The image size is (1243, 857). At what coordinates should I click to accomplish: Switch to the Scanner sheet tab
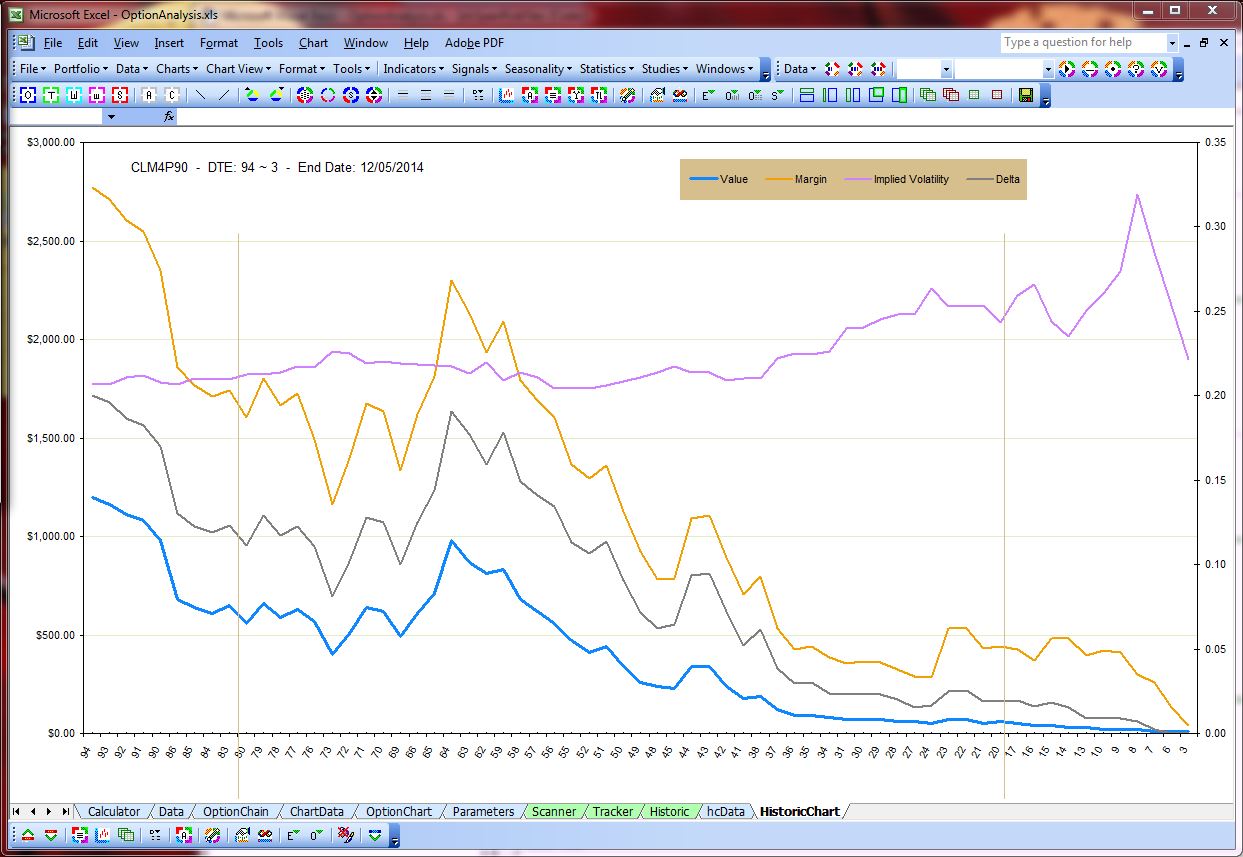(554, 811)
